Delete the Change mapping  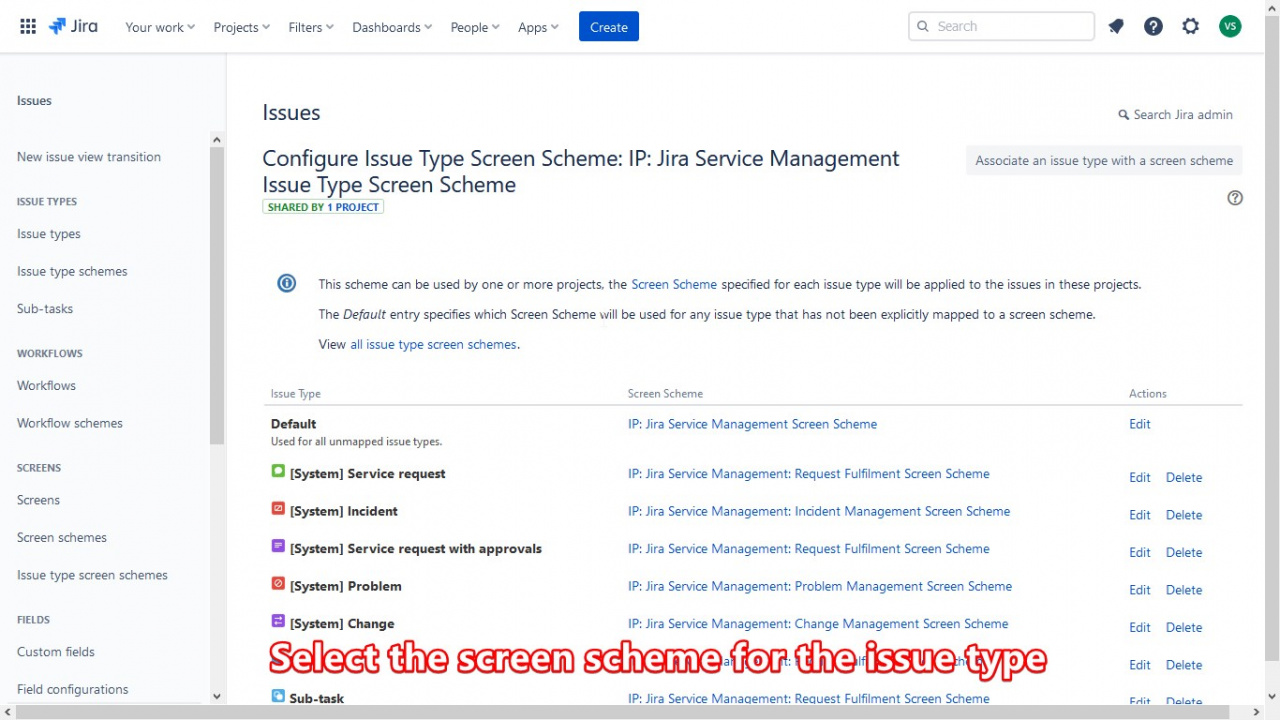[1184, 628]
